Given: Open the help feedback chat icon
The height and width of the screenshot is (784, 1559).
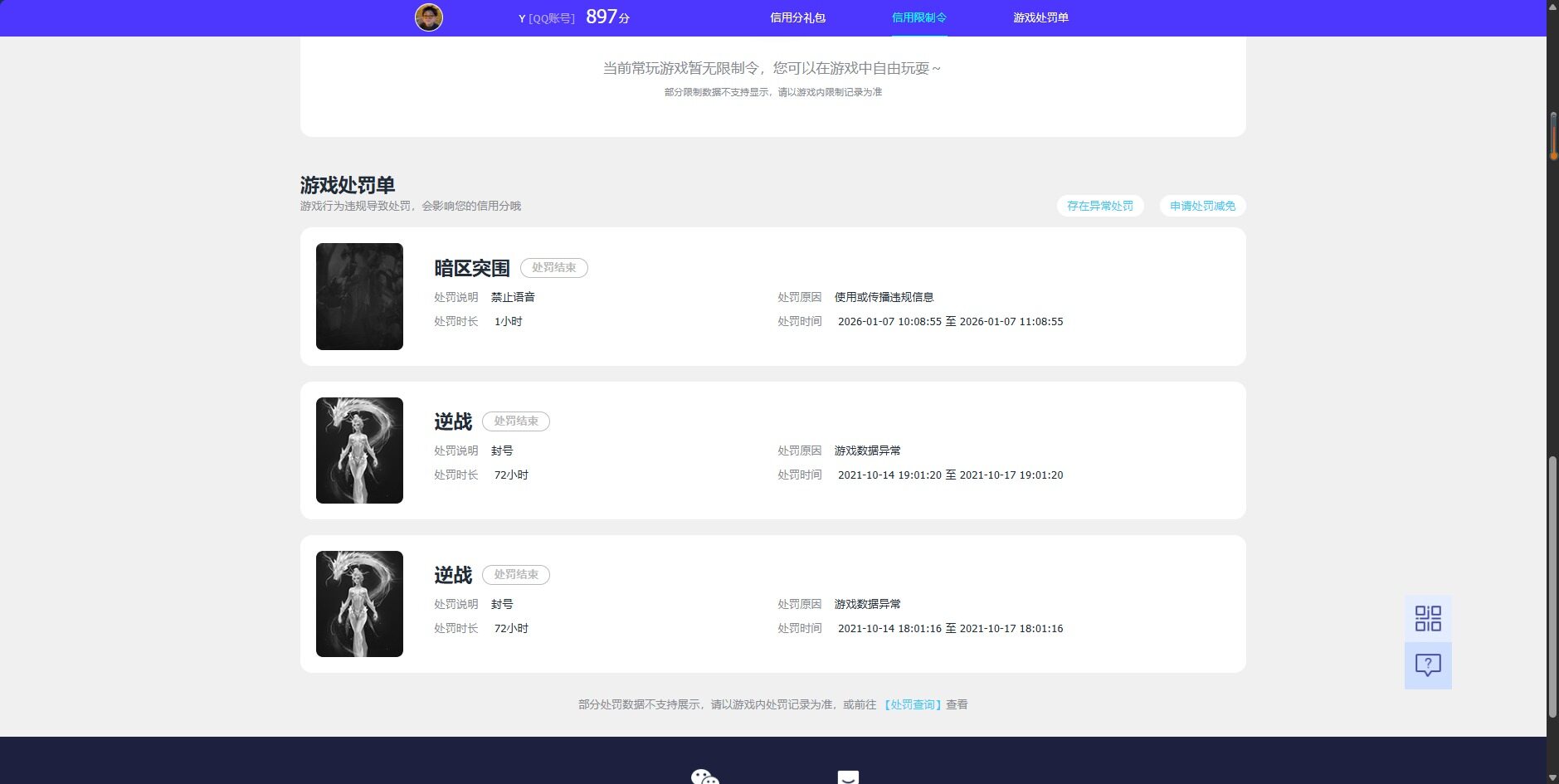Looking at the screenshot, I should tap(1428, 665).
